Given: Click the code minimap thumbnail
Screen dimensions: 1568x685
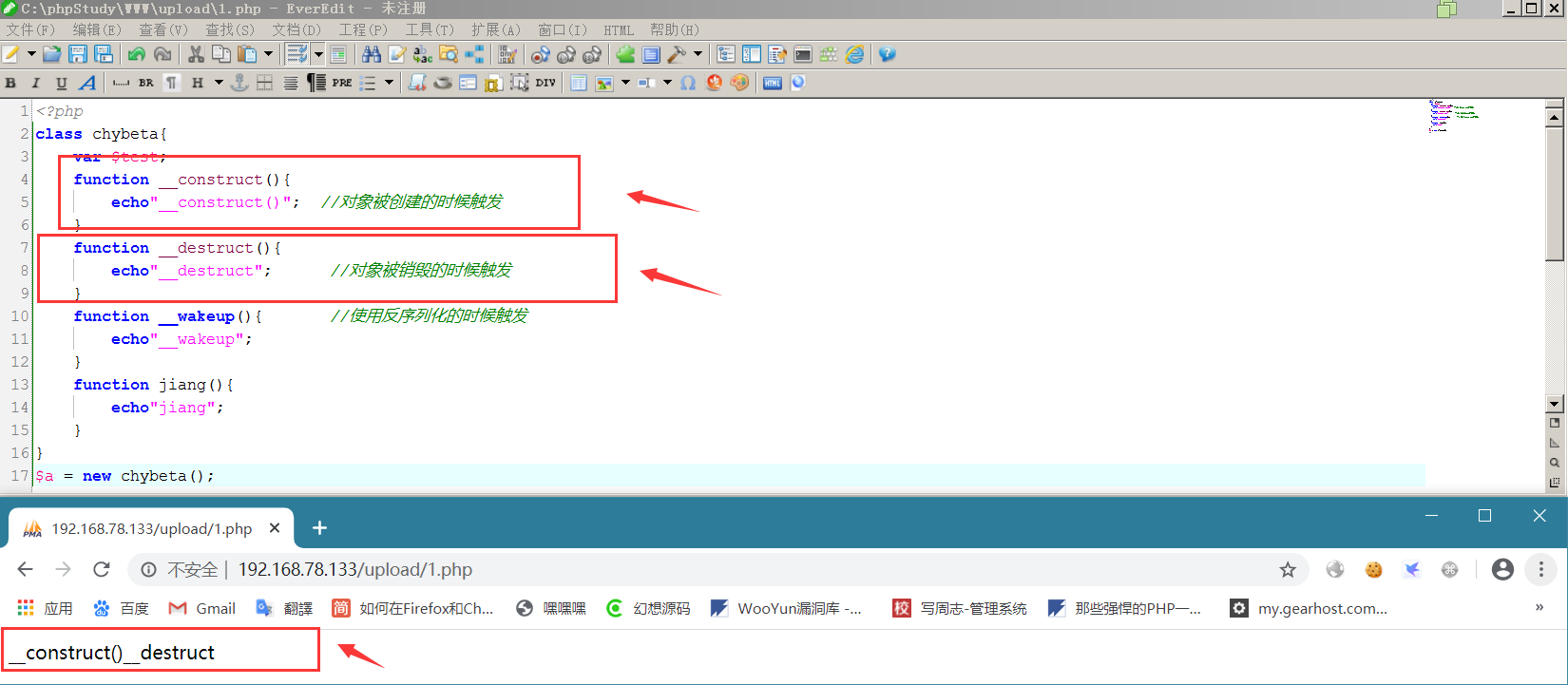Looking at the screenshot, I should (1454, 116).
